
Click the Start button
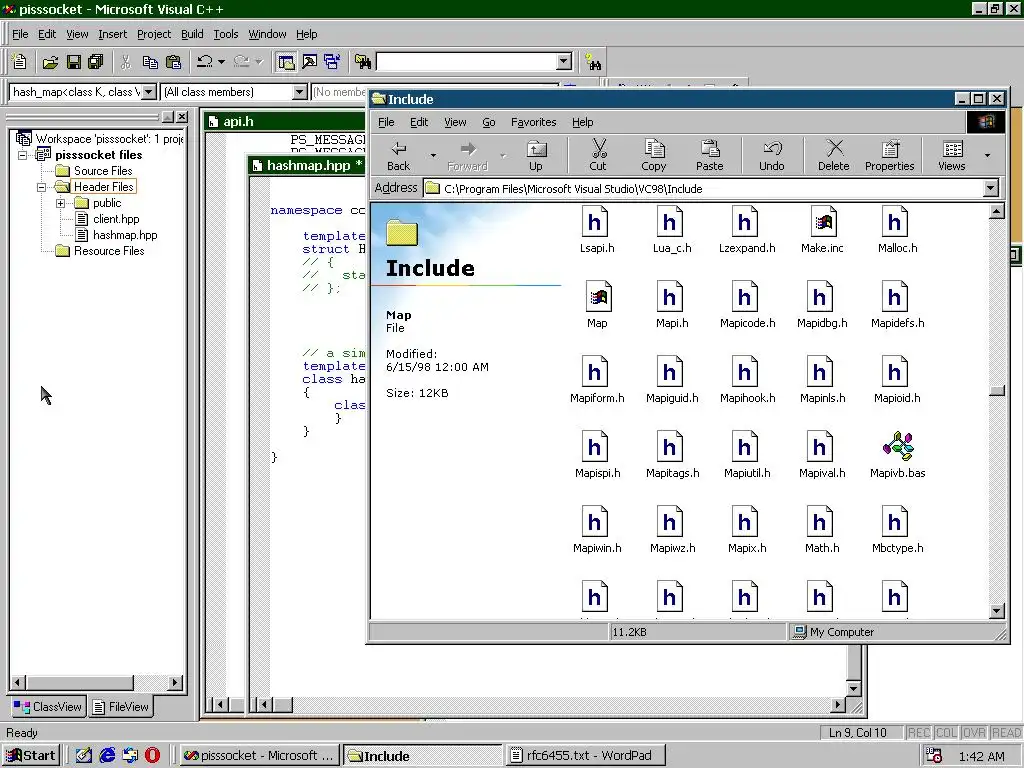click(x=32, y=756)
